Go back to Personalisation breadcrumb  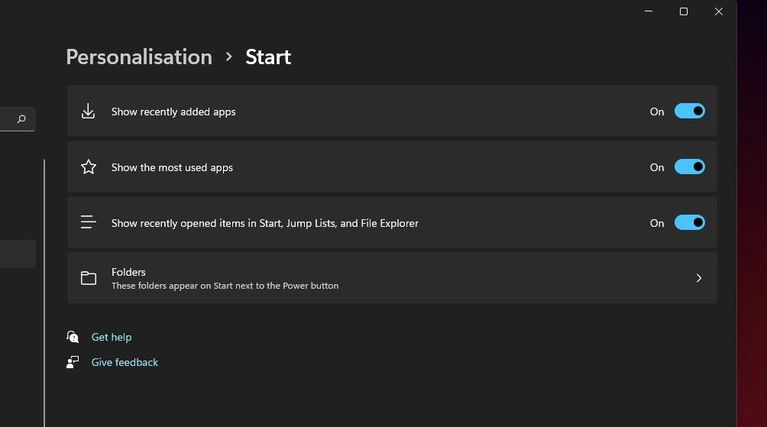139,57
